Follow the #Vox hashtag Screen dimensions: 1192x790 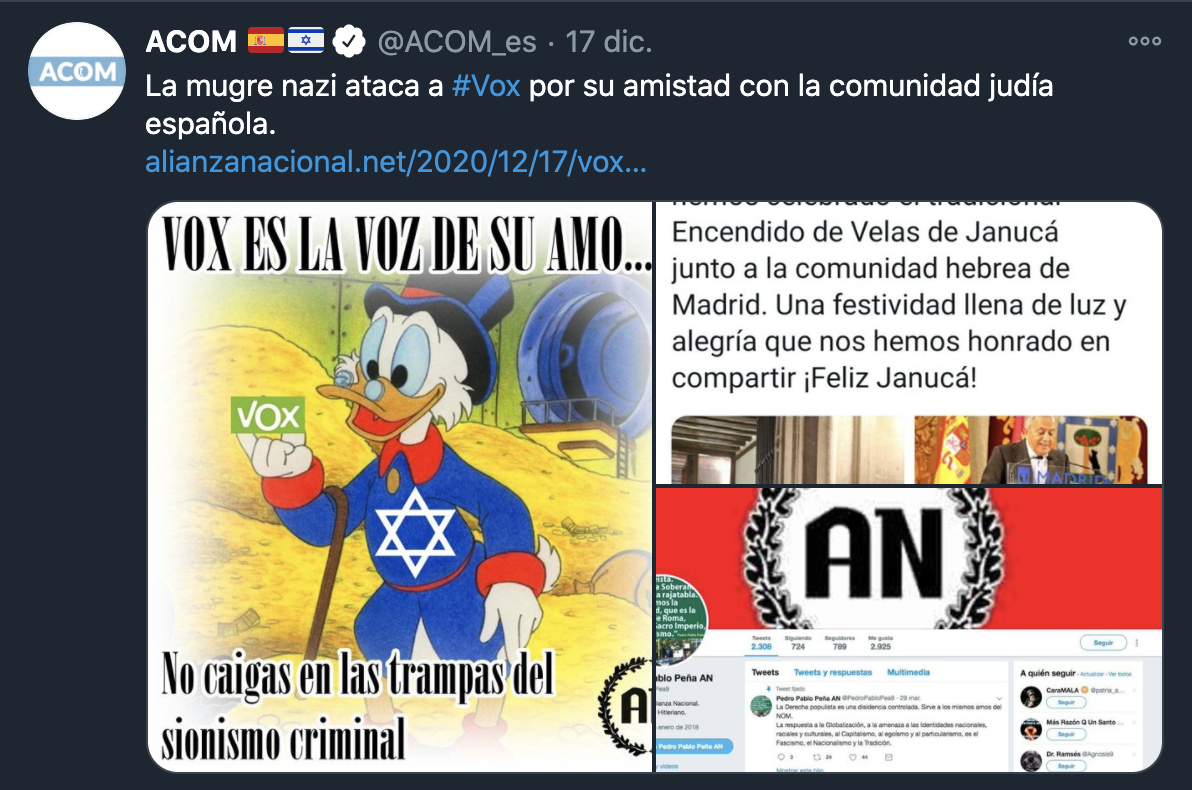(x=486, y=86)
